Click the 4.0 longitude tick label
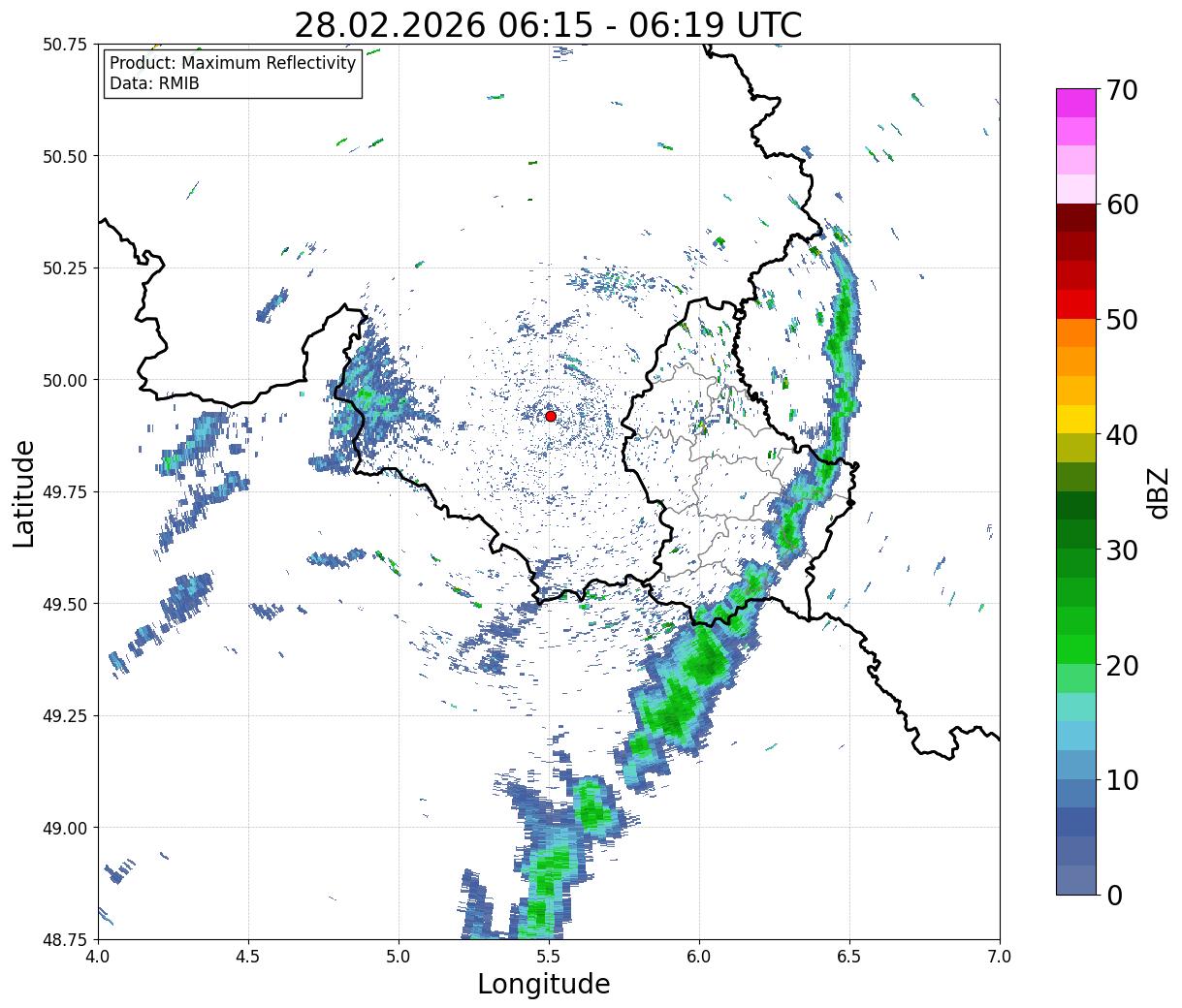 [98, 957]
